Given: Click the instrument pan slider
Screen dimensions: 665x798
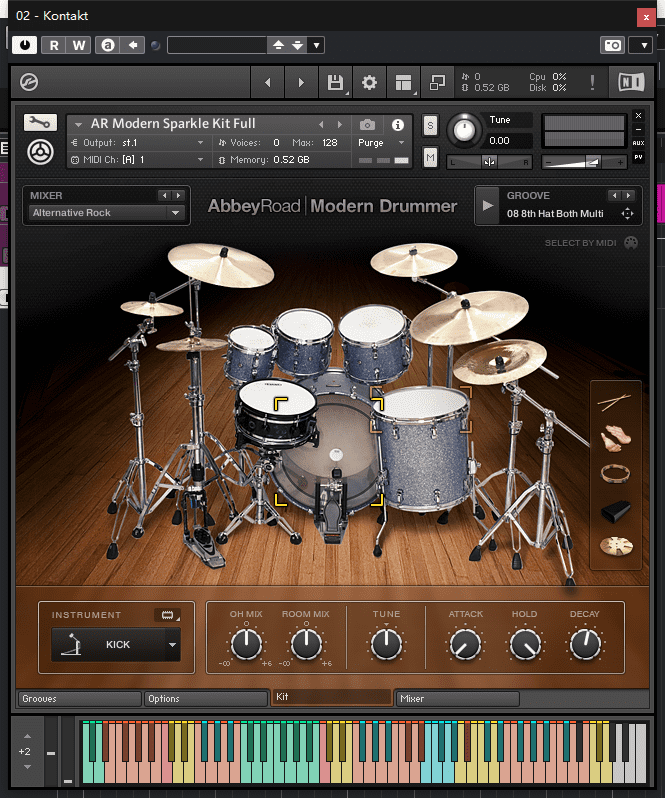Looking at the screenshot, I should [x=489, y=162].
